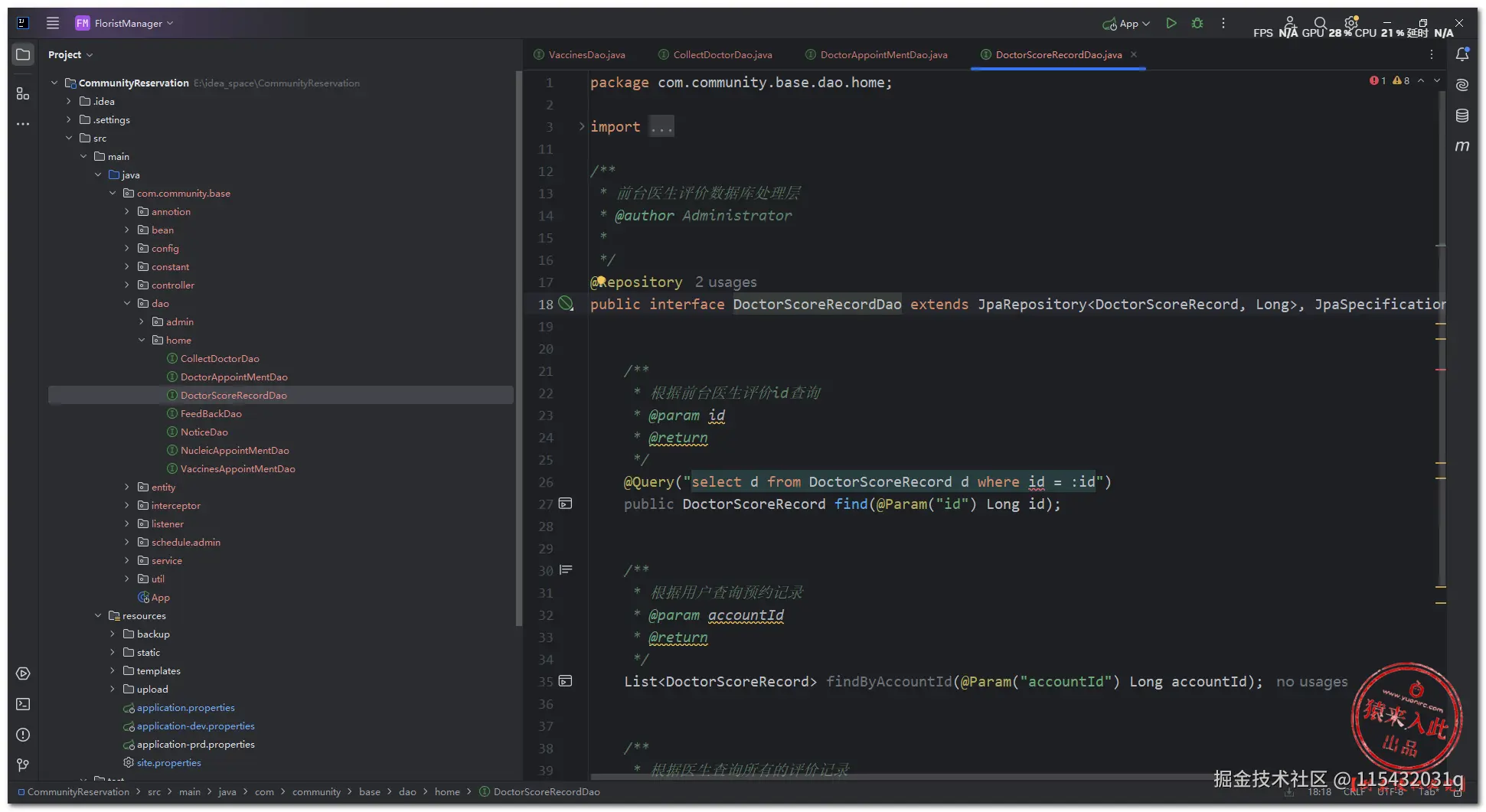The height and width of the screenshot is (812, 1486).
Task: Open the Notifications panel
Action: pyautogui.click(x=1462, y=54)
